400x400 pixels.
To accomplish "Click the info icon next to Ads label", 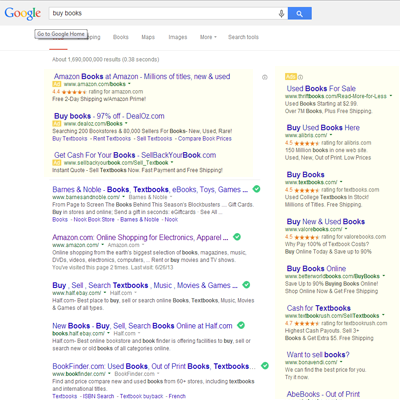I will (x=300, y=77).
